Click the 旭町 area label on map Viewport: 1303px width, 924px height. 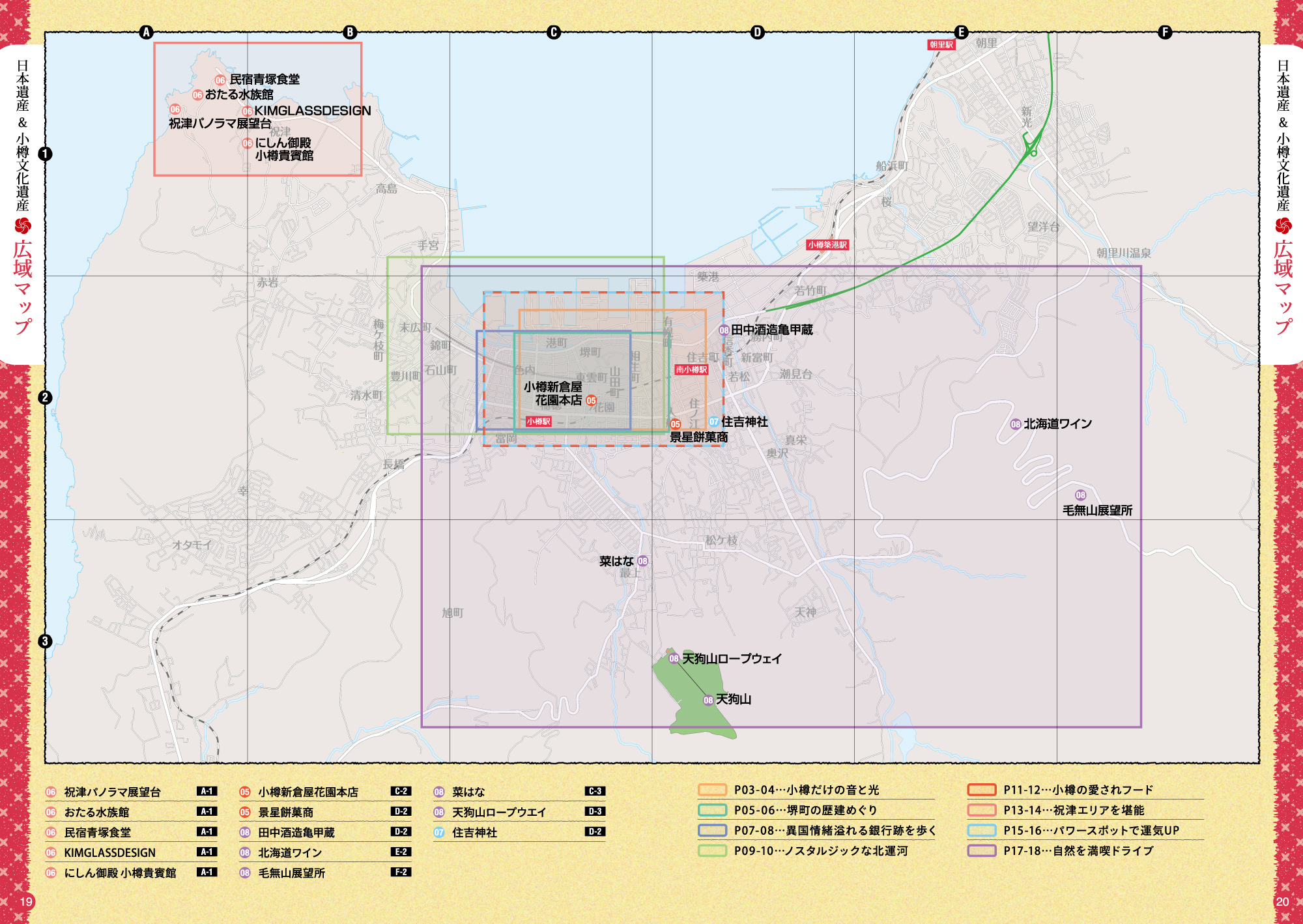pos(453,613)
